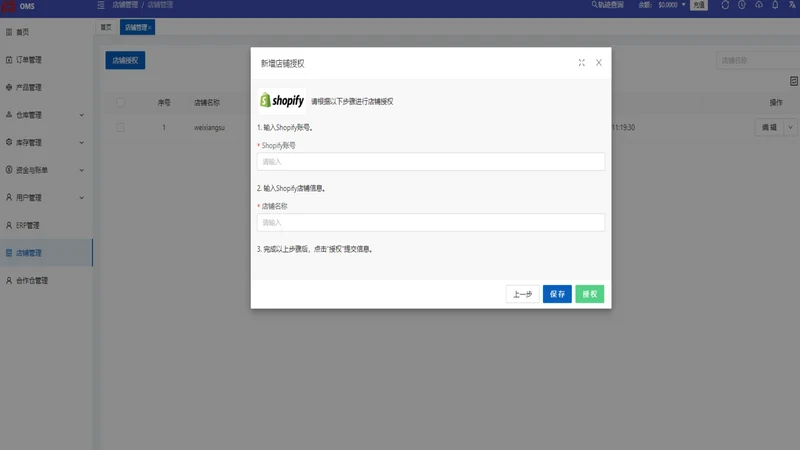This screenshot has height=450, width=800.
Task: Click the table column settings icon
Action: 794,81
